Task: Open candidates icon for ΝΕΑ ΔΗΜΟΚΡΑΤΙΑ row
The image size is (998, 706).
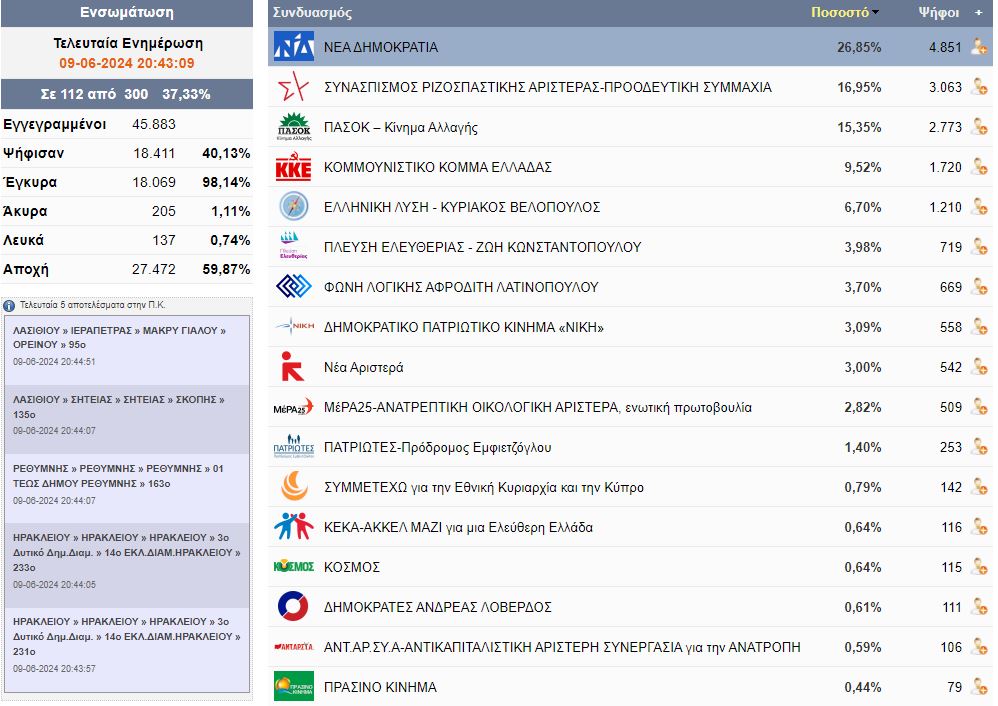Action: click(x=979, y=46)
